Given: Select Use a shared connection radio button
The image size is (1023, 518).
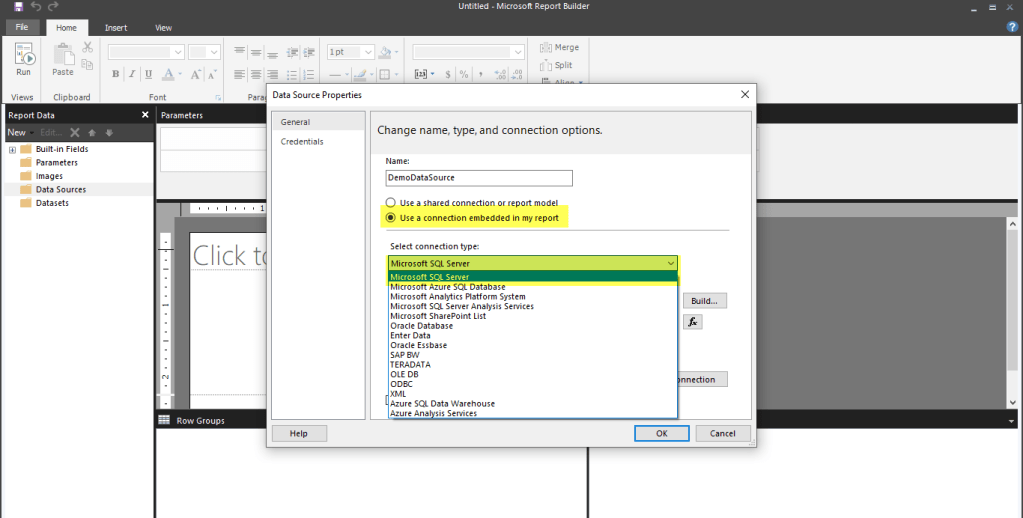Looking at the screenshot, I should (391, 203).
